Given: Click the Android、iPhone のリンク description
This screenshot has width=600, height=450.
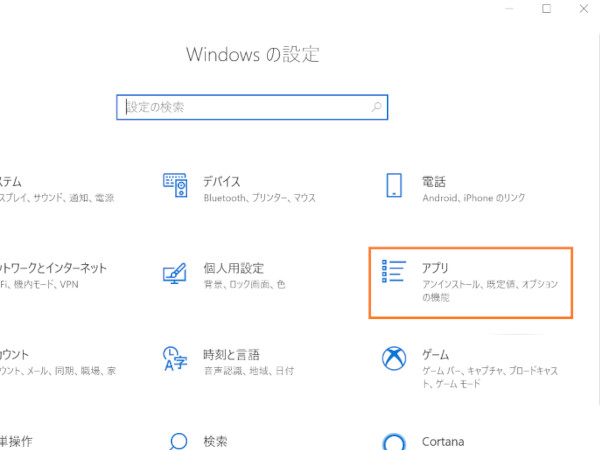Looking at the screenshot, I should pyautogui.click(x=474, y=198).
